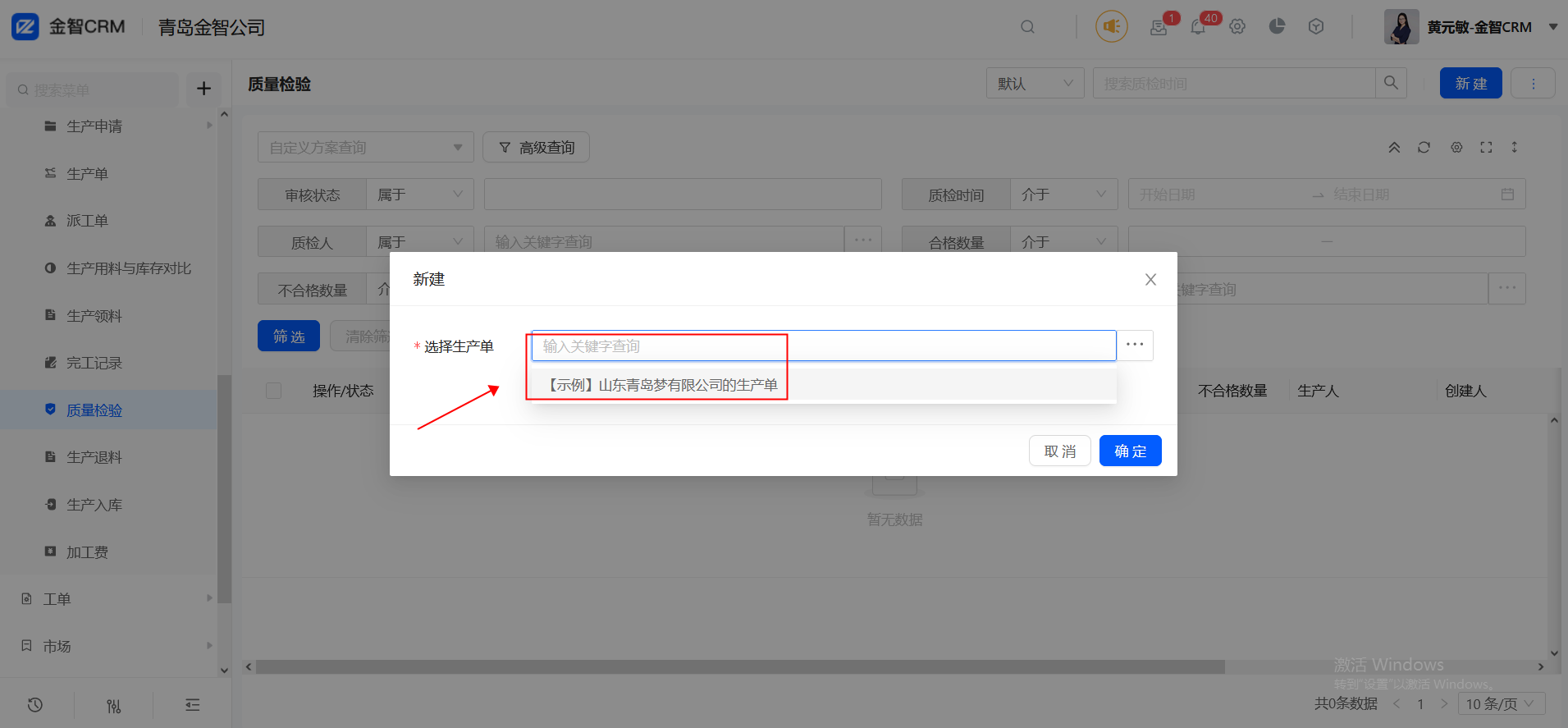Open the settings gear in top bar
The width and height of the screenshot is (1568, 728).
pos(1237,27)
